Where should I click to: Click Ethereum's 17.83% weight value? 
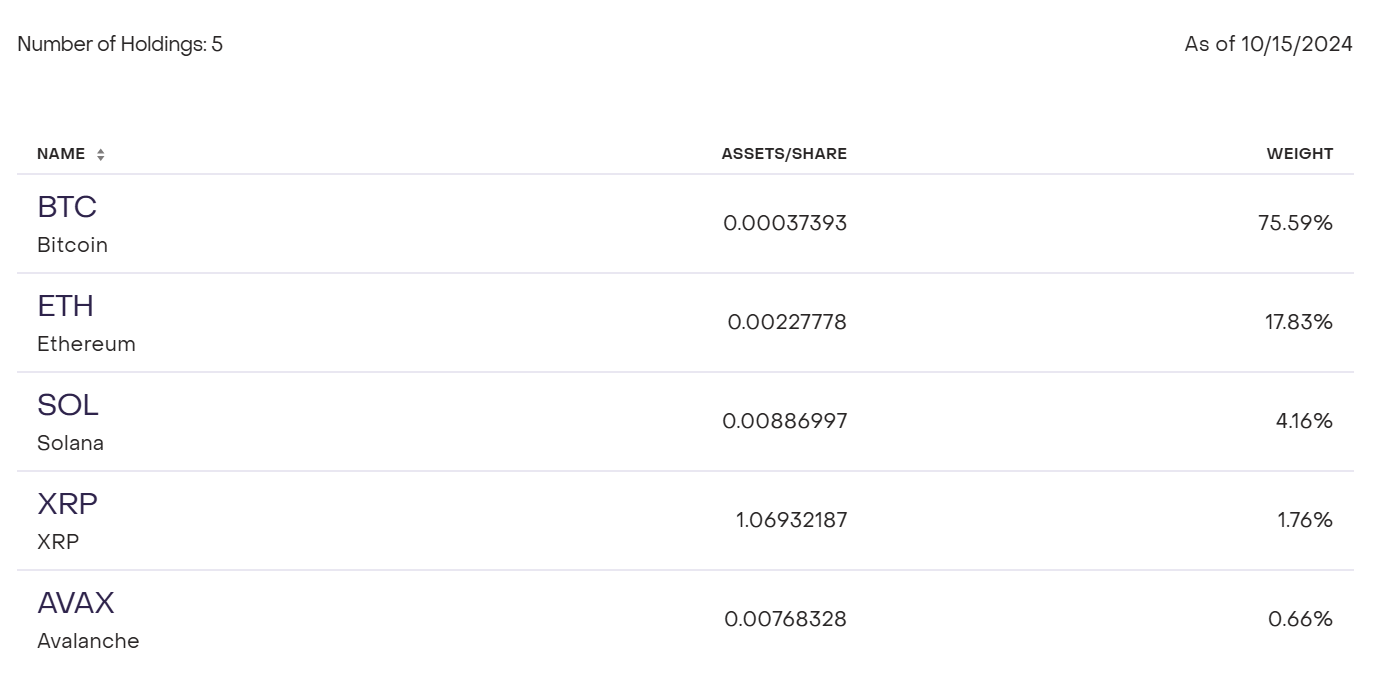tap(1298, 322)
